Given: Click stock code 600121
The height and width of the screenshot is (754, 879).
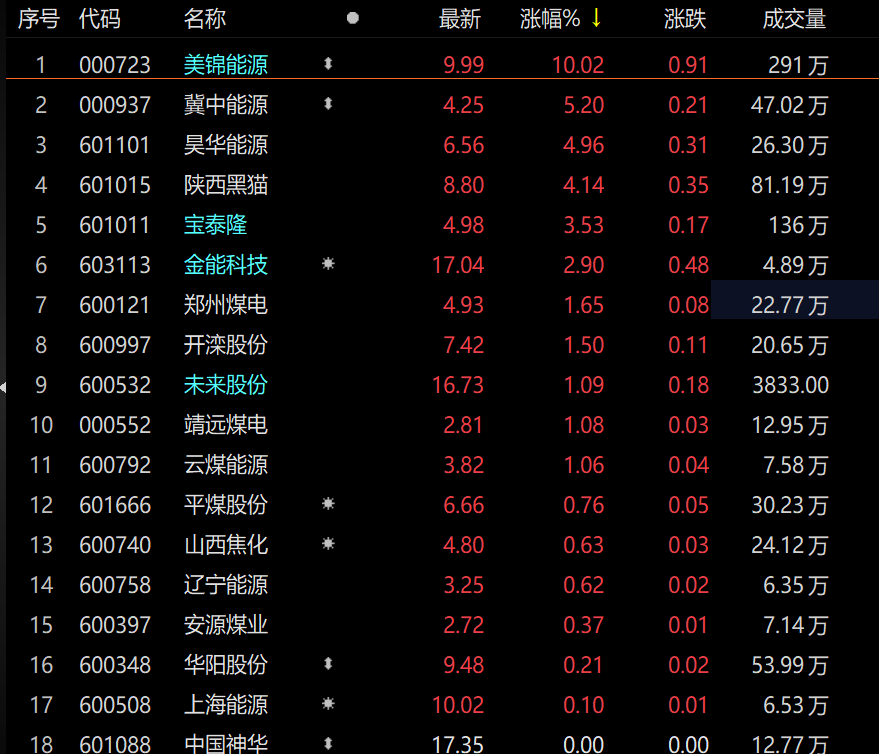Looking at the screenshot, I should (115, 305).
